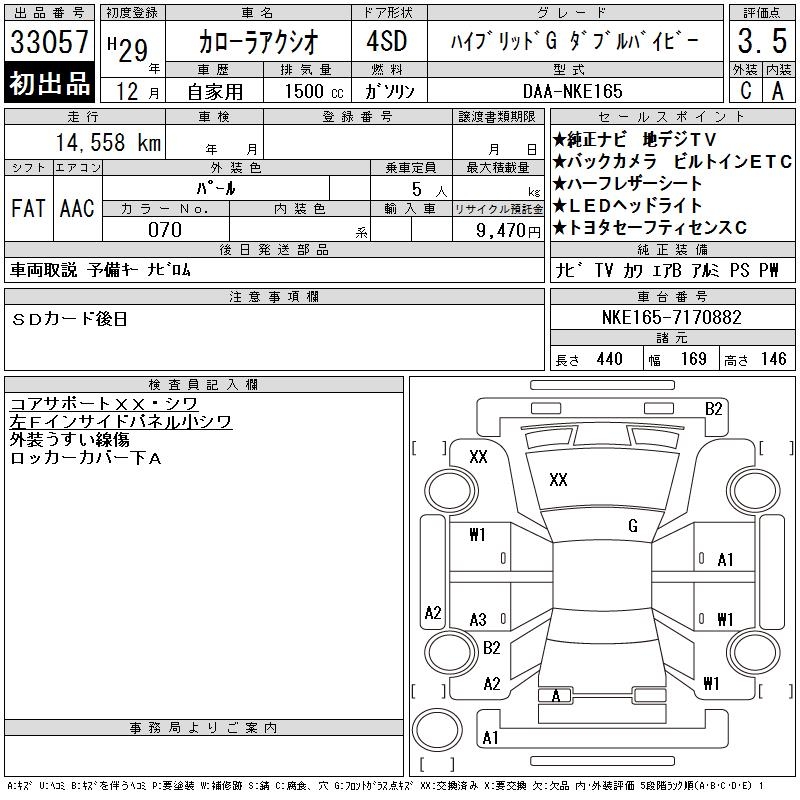
Task: Click the evaluation score 3.5
Action: pos(762,41)
